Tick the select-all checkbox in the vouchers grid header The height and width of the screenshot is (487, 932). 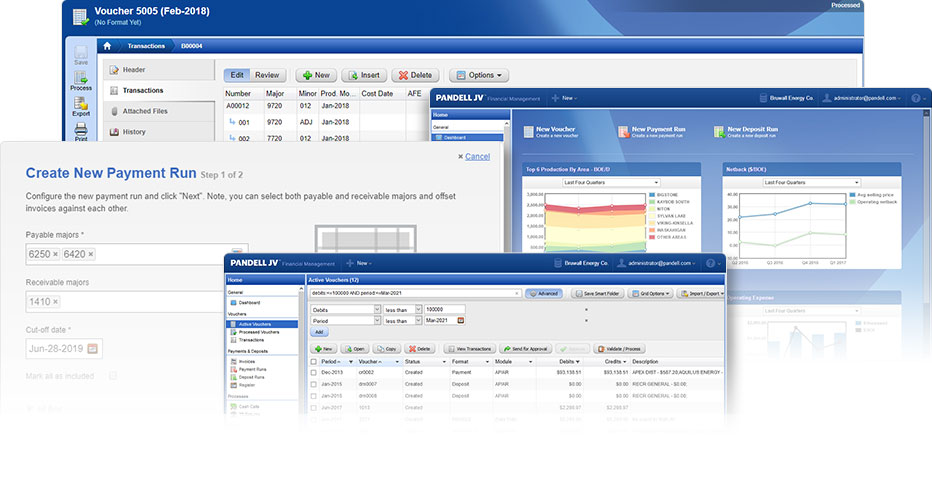(x=314, y=362)
